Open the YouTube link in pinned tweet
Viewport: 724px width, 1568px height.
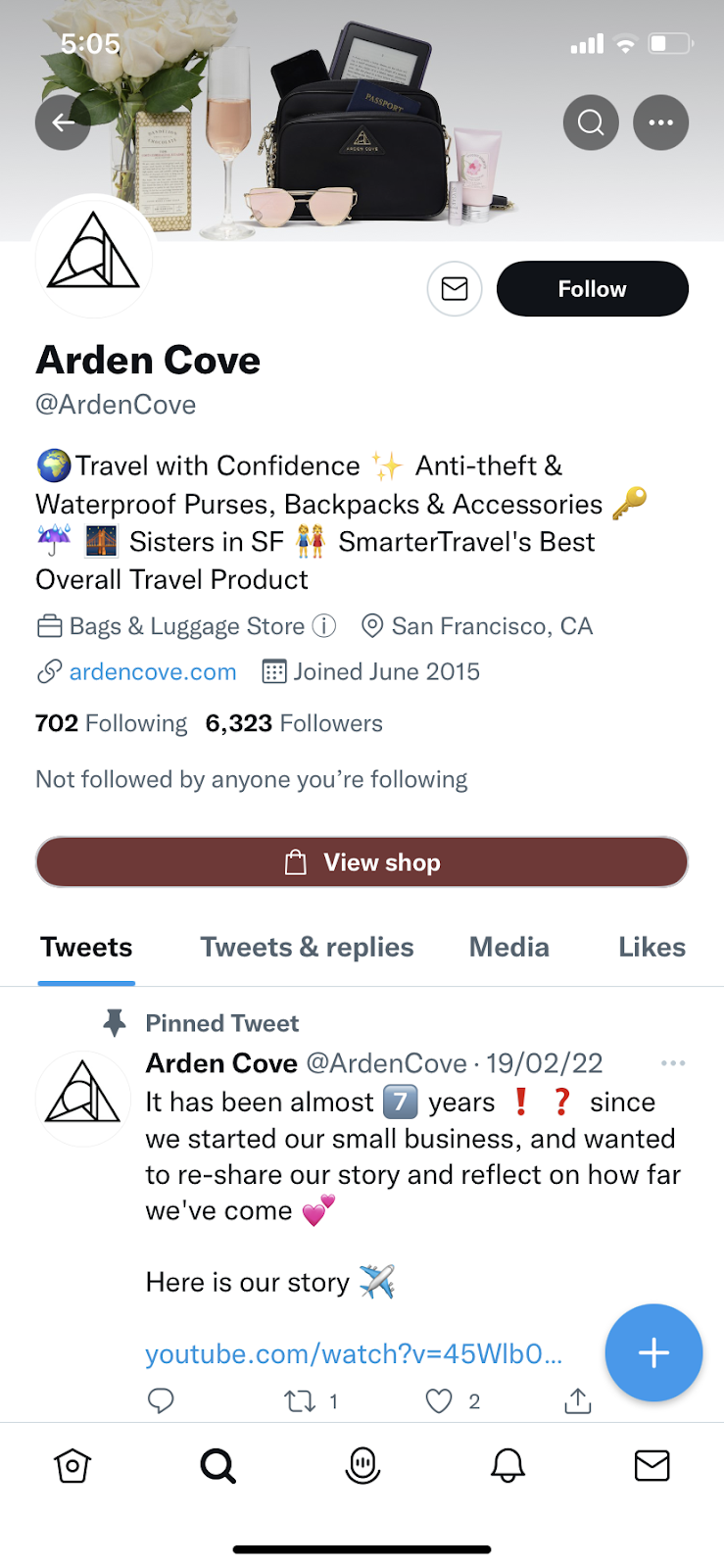tap(354, 1353)
